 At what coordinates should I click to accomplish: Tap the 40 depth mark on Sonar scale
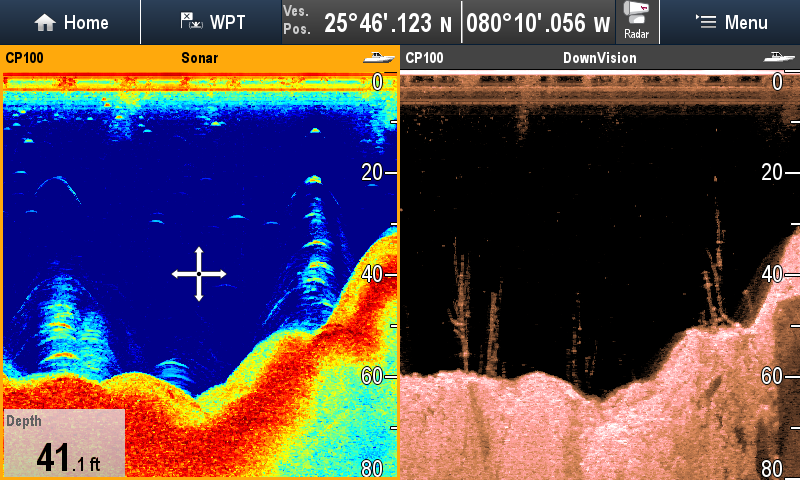click(x=372, y=274)
